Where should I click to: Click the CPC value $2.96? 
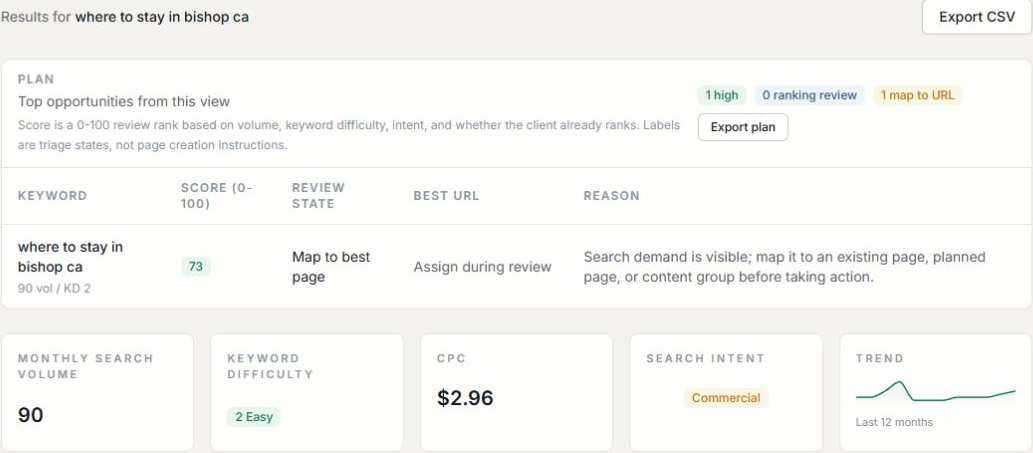(x=465, y=398)
